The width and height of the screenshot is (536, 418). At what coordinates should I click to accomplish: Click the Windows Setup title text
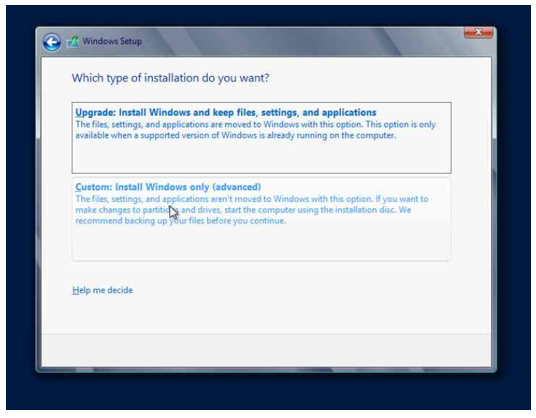pos(112,41)
